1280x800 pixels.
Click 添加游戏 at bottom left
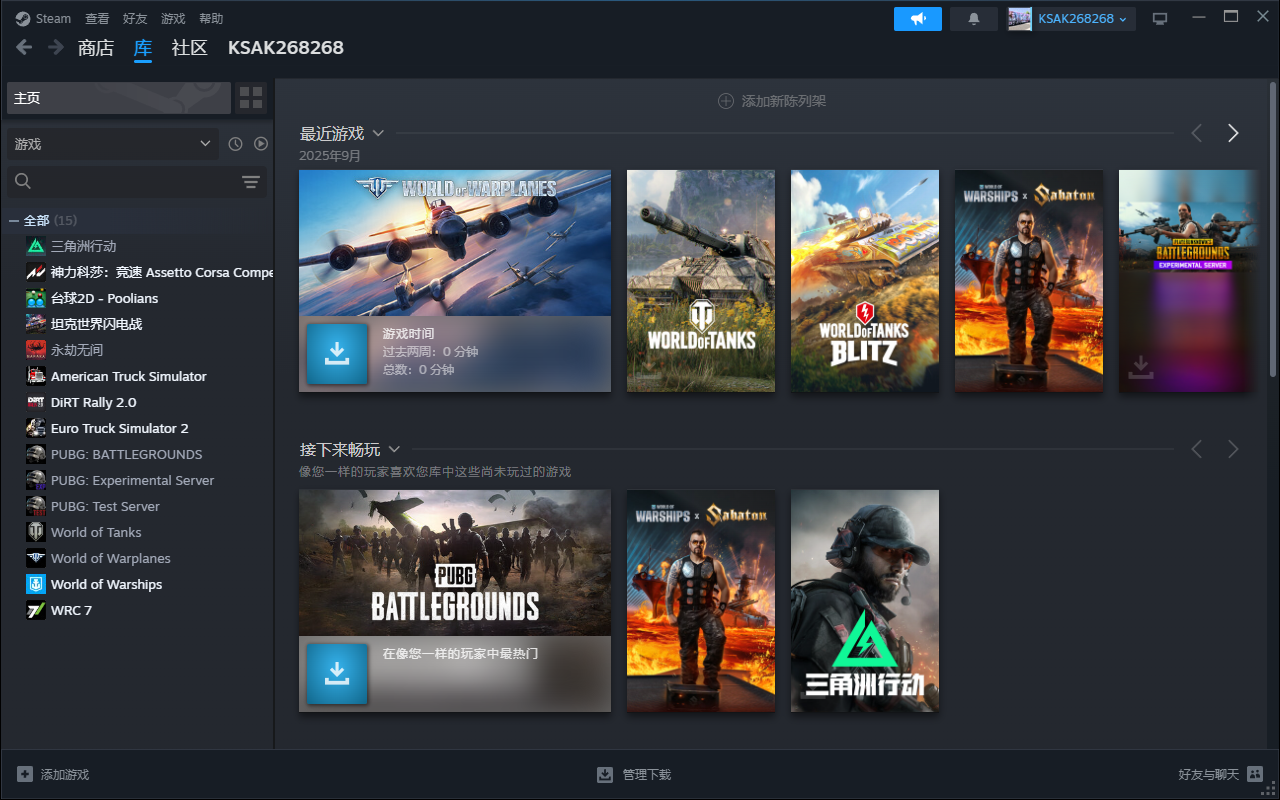[53, 774]
